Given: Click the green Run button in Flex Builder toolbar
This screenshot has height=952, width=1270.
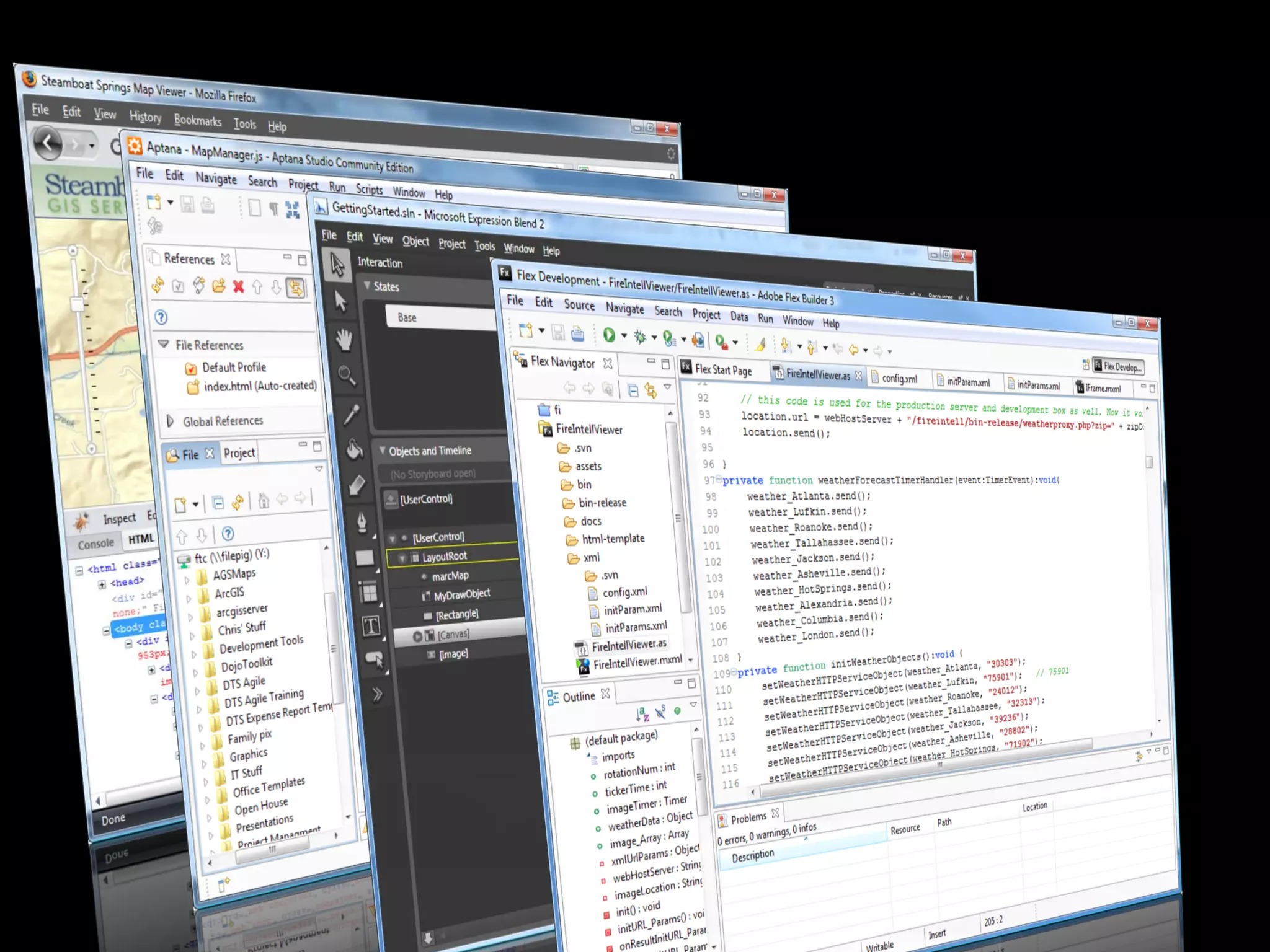Looking at the screenshot, I should [609, 335].
